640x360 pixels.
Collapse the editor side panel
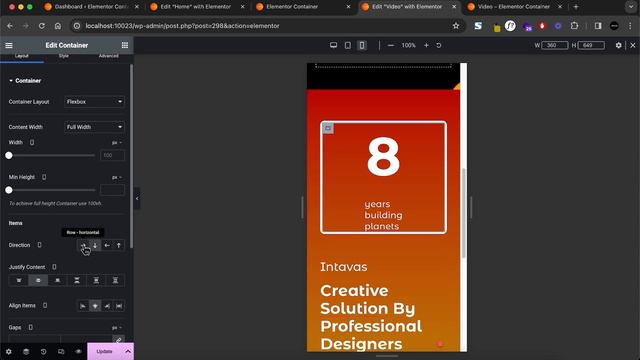click(x=137, y=198)
